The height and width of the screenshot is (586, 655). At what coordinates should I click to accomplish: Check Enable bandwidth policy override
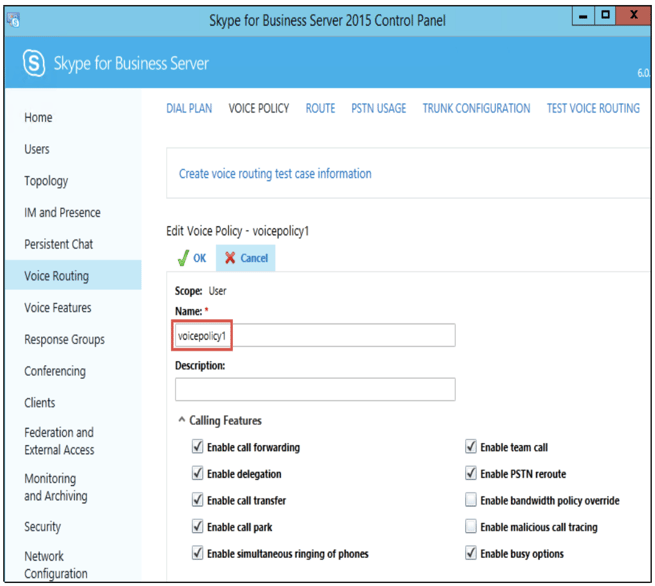click(471, 500)
